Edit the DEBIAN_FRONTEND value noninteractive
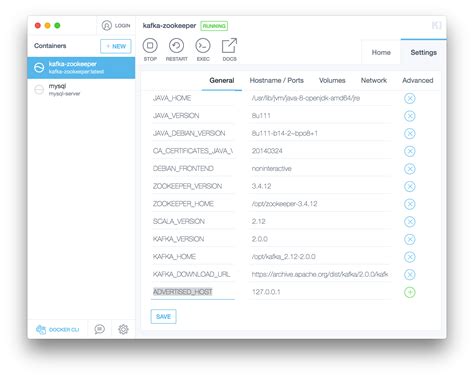Screen dimensions: 474x378 320,168
